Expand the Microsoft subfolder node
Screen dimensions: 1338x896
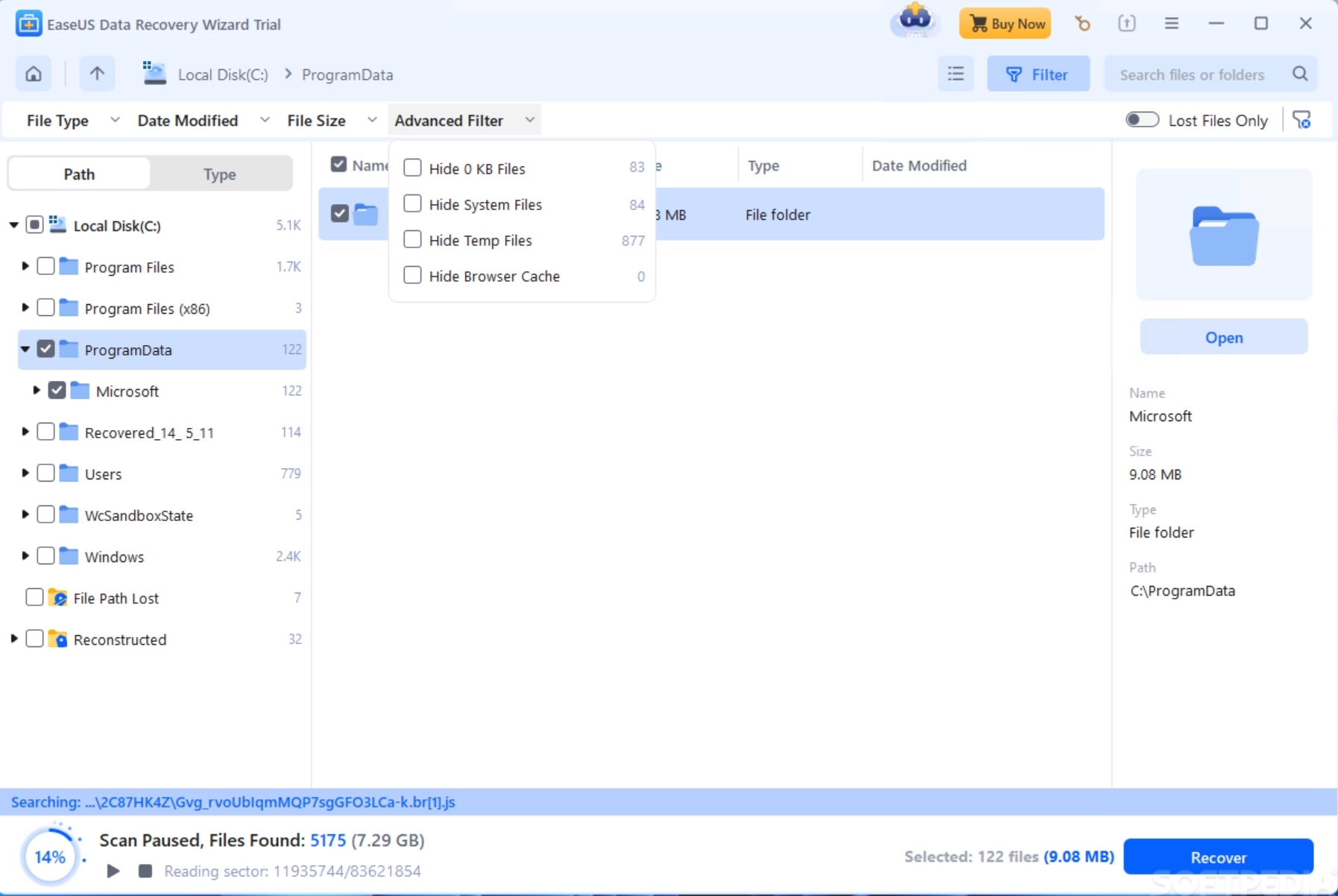tap(36, 391)
